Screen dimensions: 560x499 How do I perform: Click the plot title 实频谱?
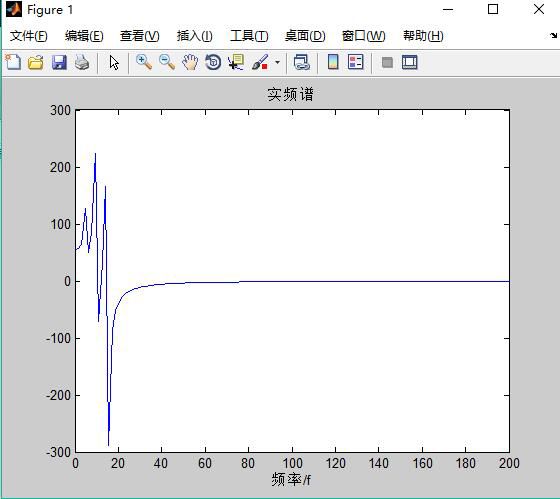[x=290, y=95]
